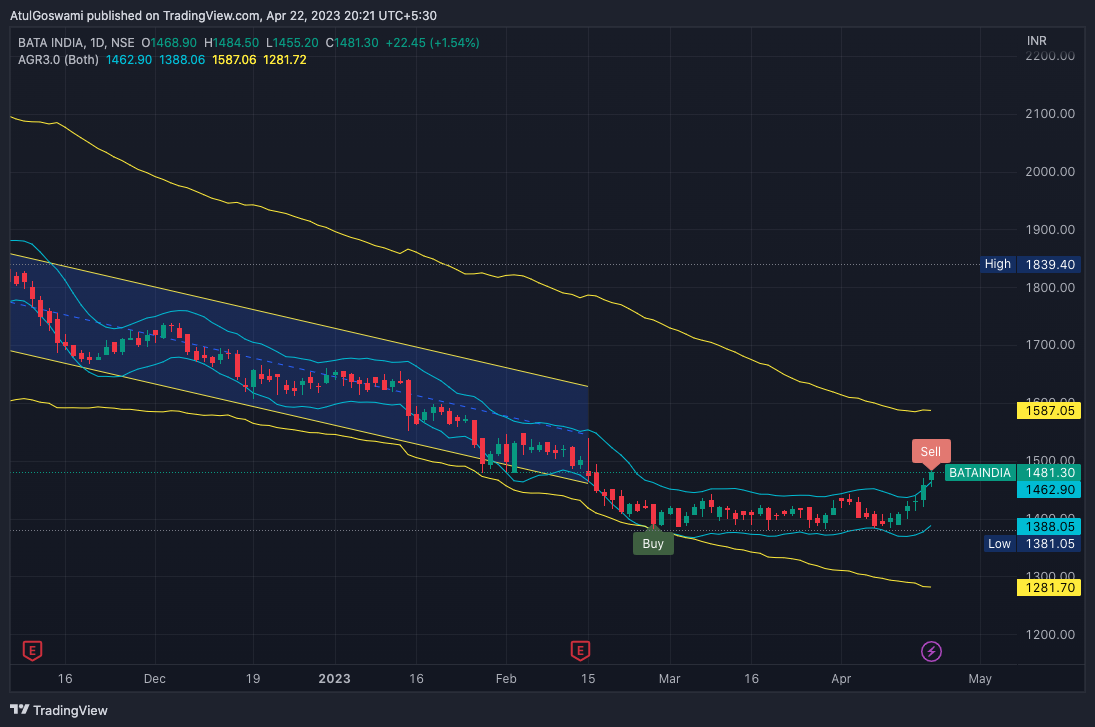The height and width of the screenshot is (727, 1095).
Task: Click the 1587.06 value in indicator legend
Action: pyautogui.click(x=234, y=60)
